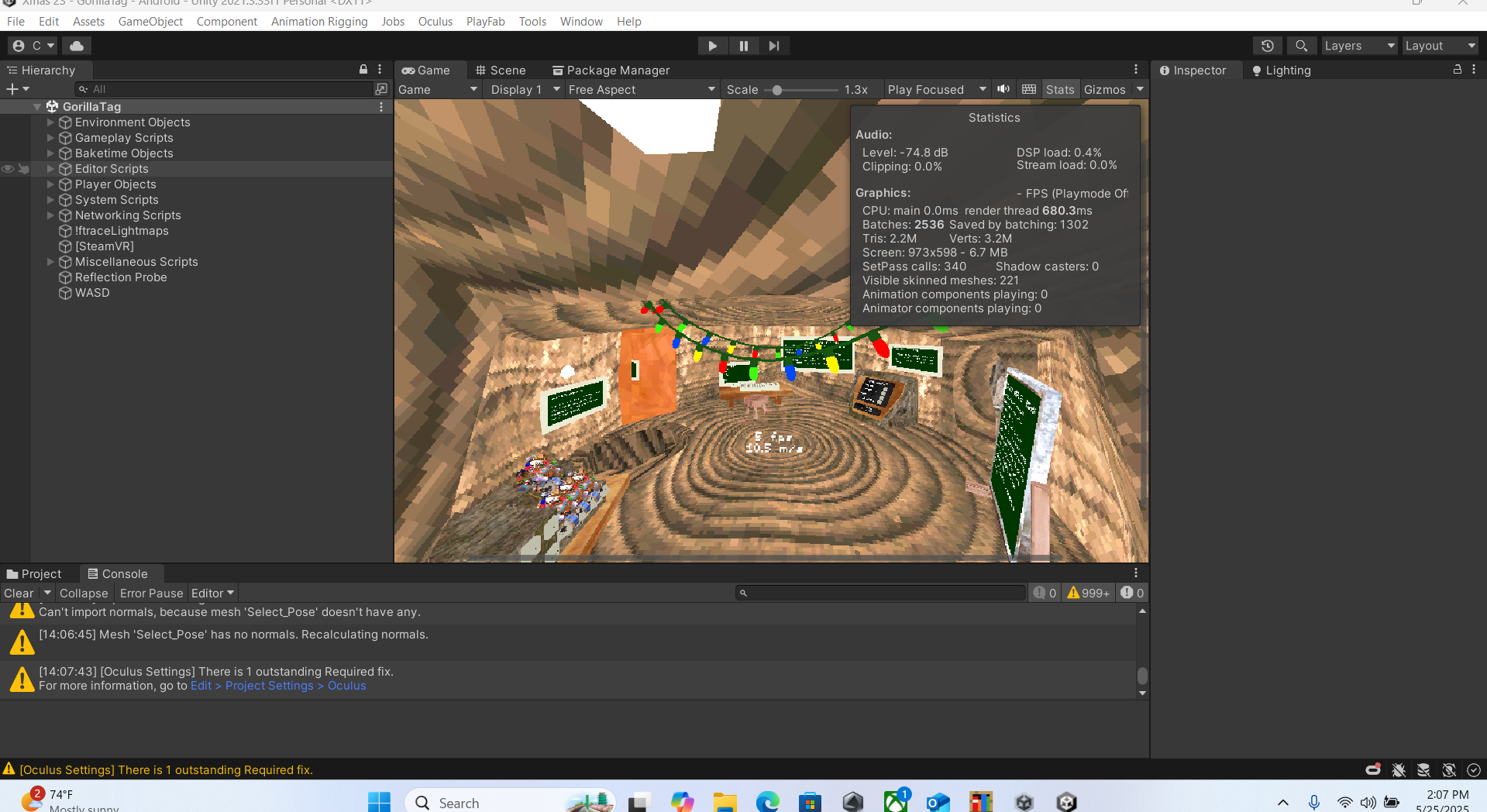The image size is (1487, 812).
Task: Open Microsoft Edge from the taskbar
Action: [x=767, y=802]
